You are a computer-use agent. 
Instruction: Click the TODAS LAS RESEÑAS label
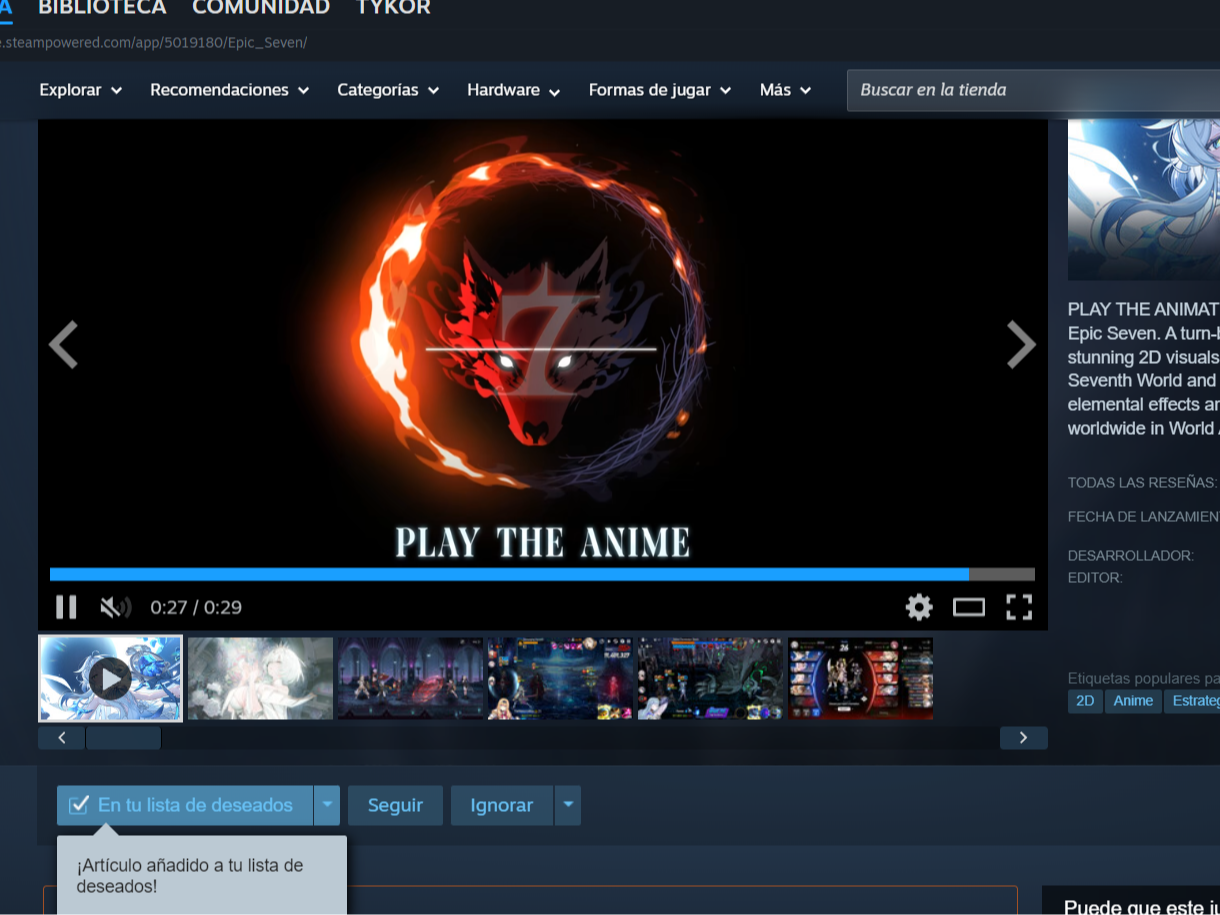(1143, 483)
